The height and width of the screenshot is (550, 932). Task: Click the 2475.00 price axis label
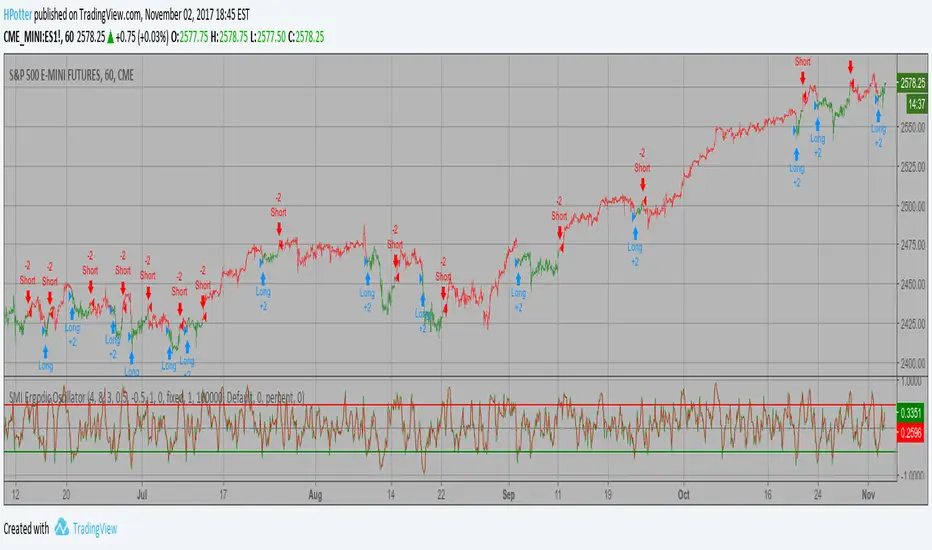(912, 244)
